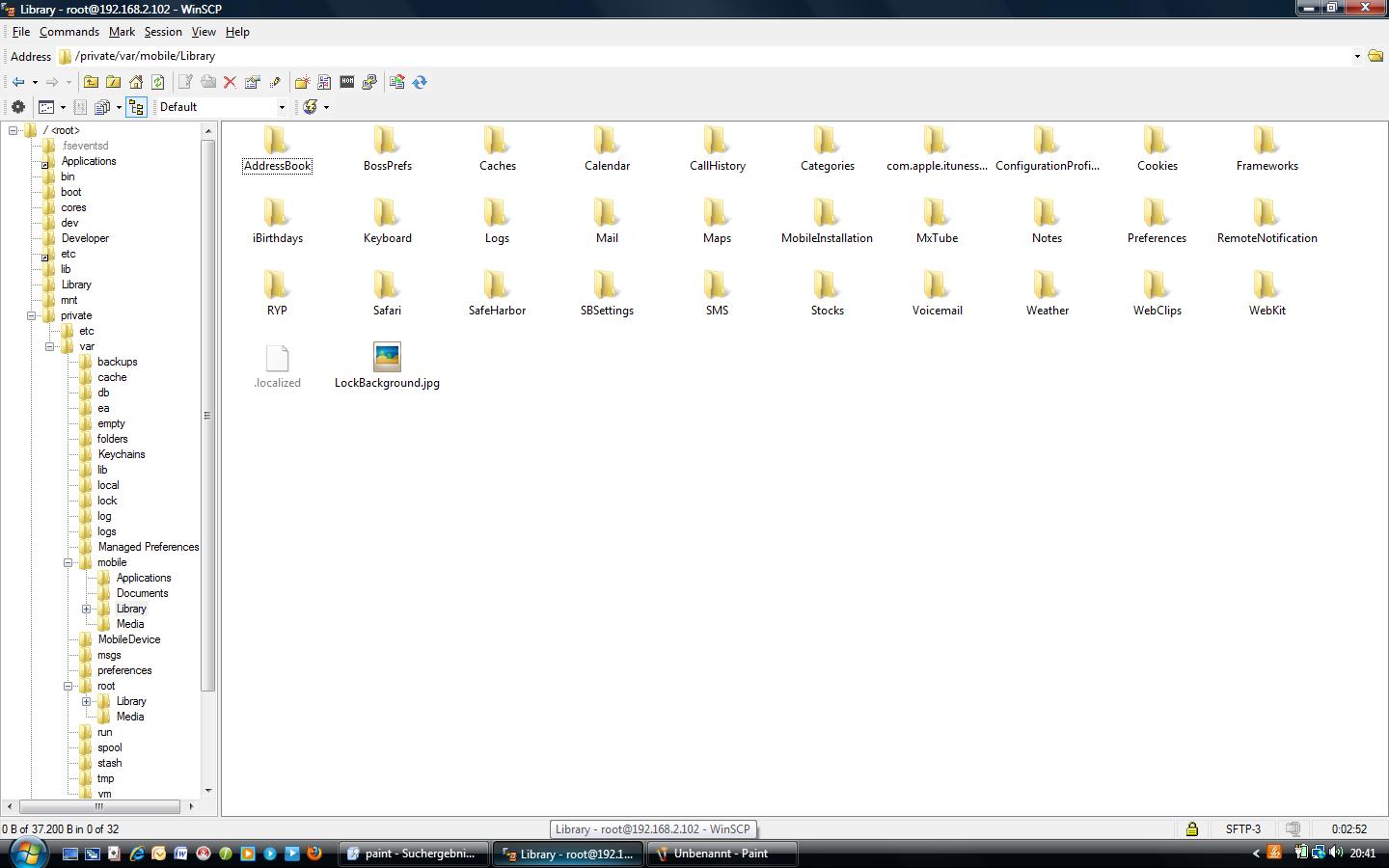The width and height of the screenshot is (1389, 868).
Task: Select the .localized file icon
Action: [x=277, y=366]
